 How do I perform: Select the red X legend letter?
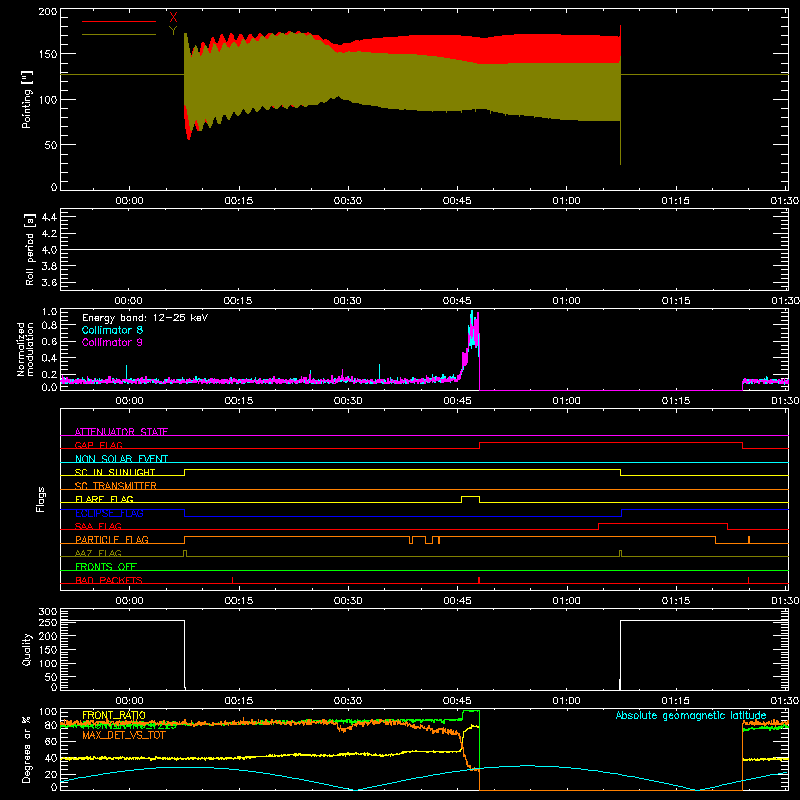(173, 17)
